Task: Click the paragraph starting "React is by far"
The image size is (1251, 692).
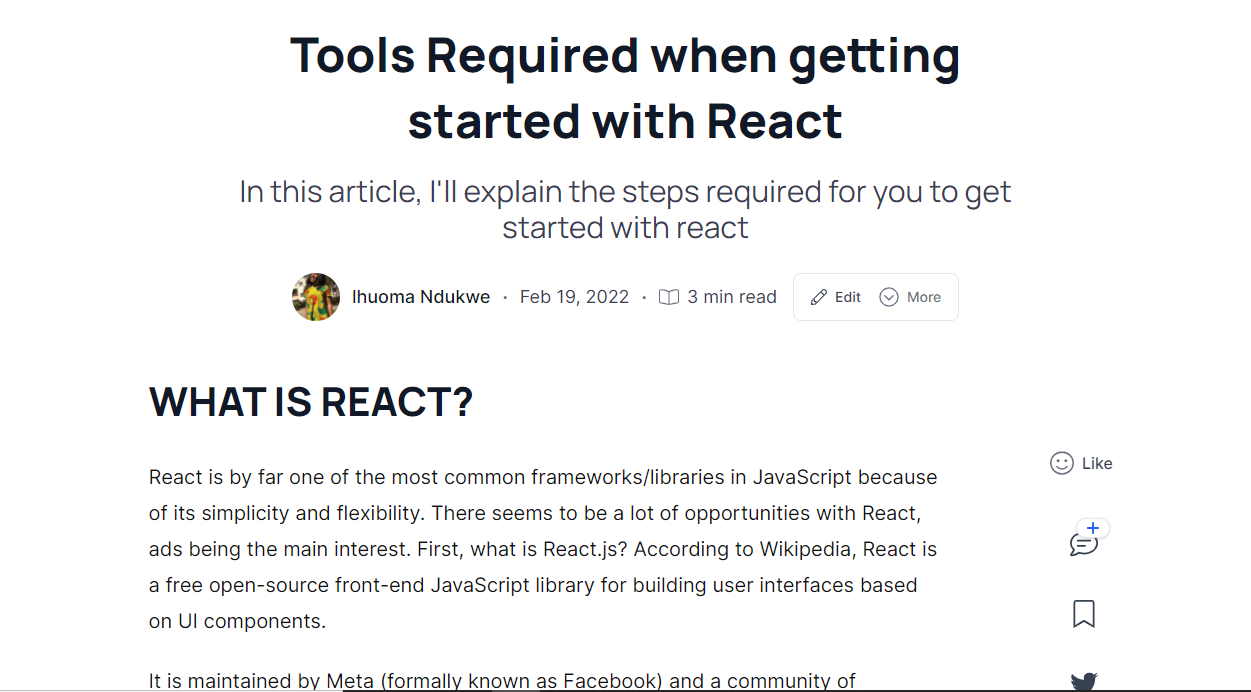Action: (543, 549)
